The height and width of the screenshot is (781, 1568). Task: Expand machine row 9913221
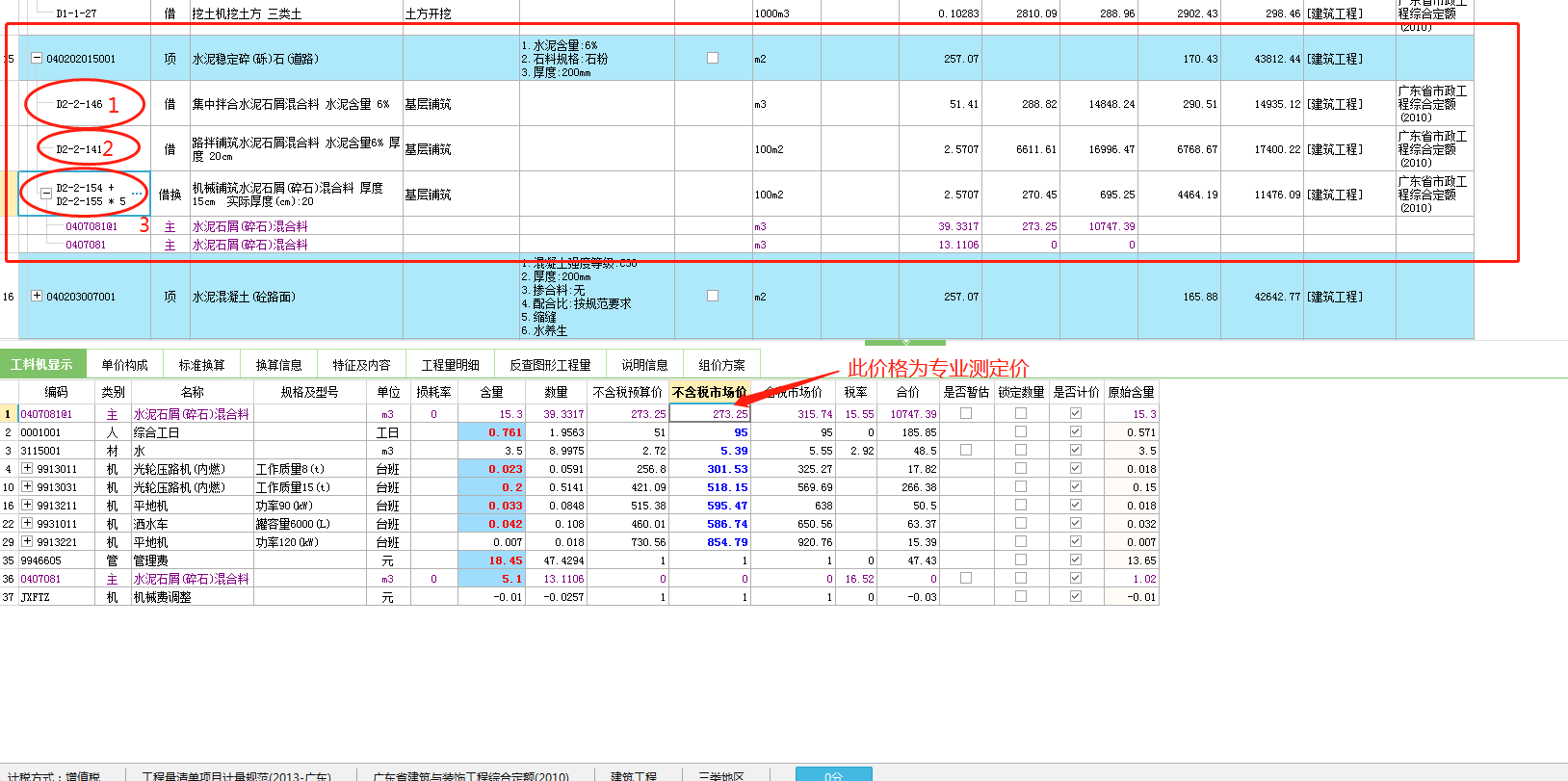[x=27, y=541]
